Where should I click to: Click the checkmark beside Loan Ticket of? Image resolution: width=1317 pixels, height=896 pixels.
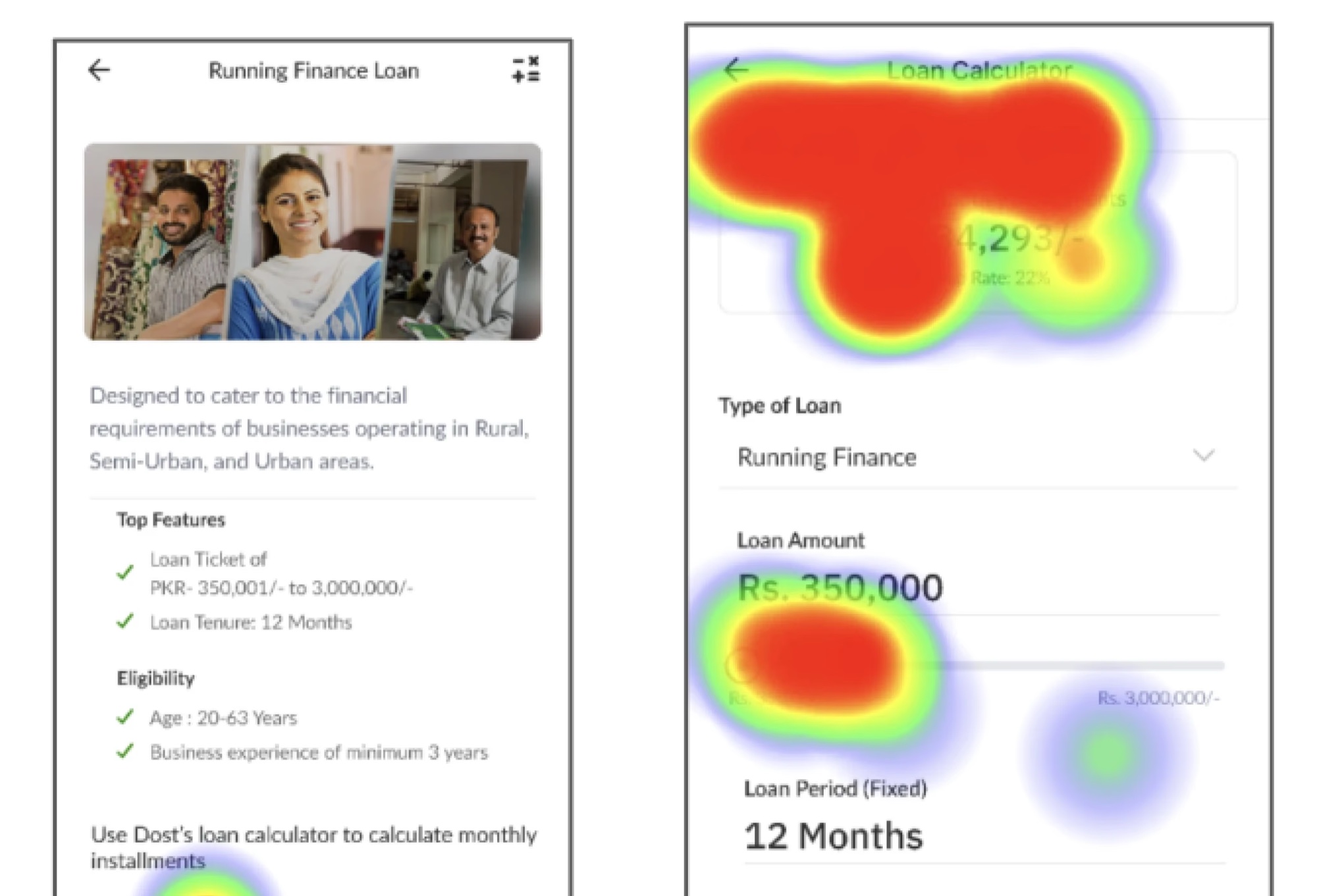tap(125, 572)
